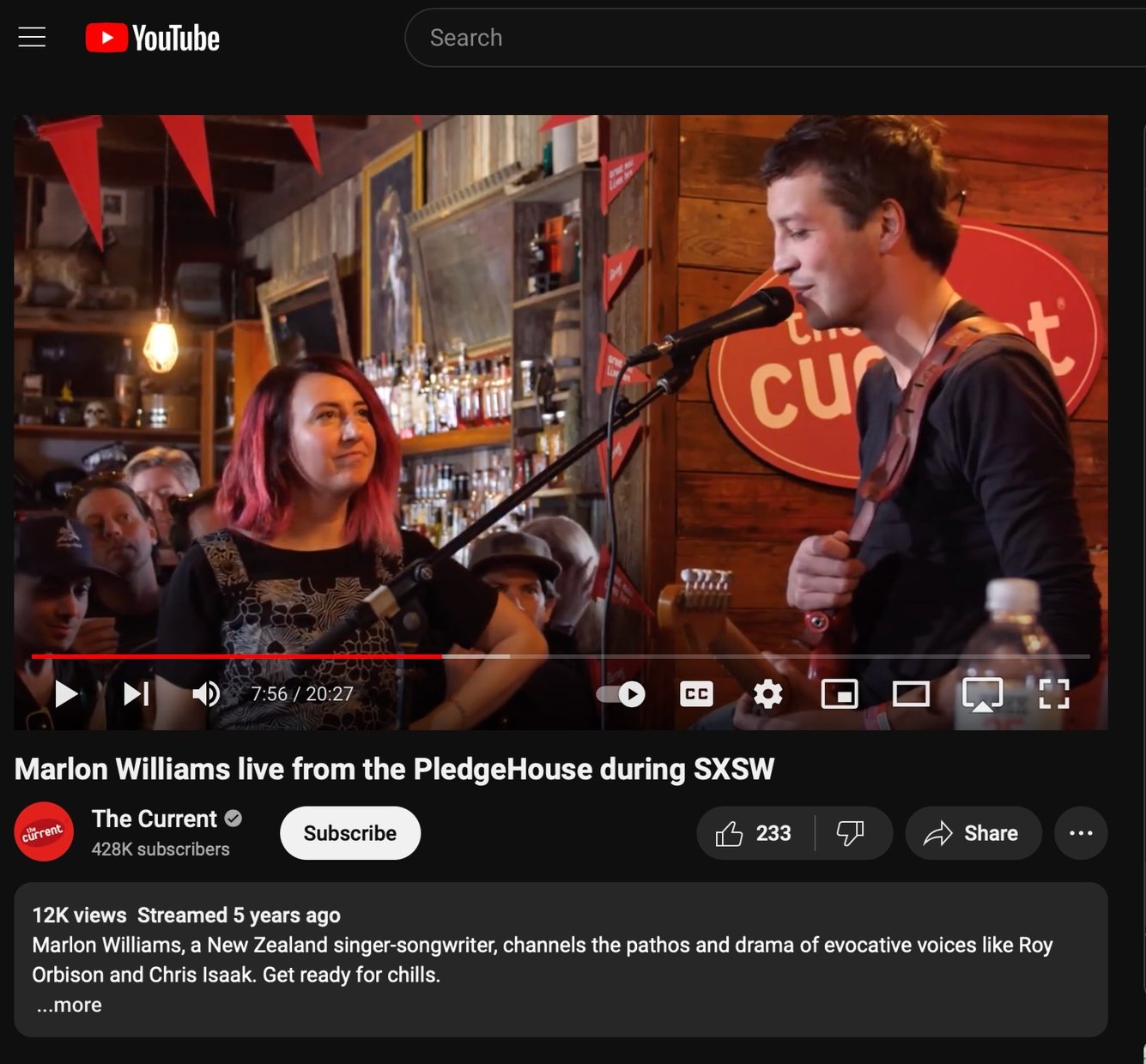
Task: Expand the description with ...more
Action: (x=69, y=1005)
